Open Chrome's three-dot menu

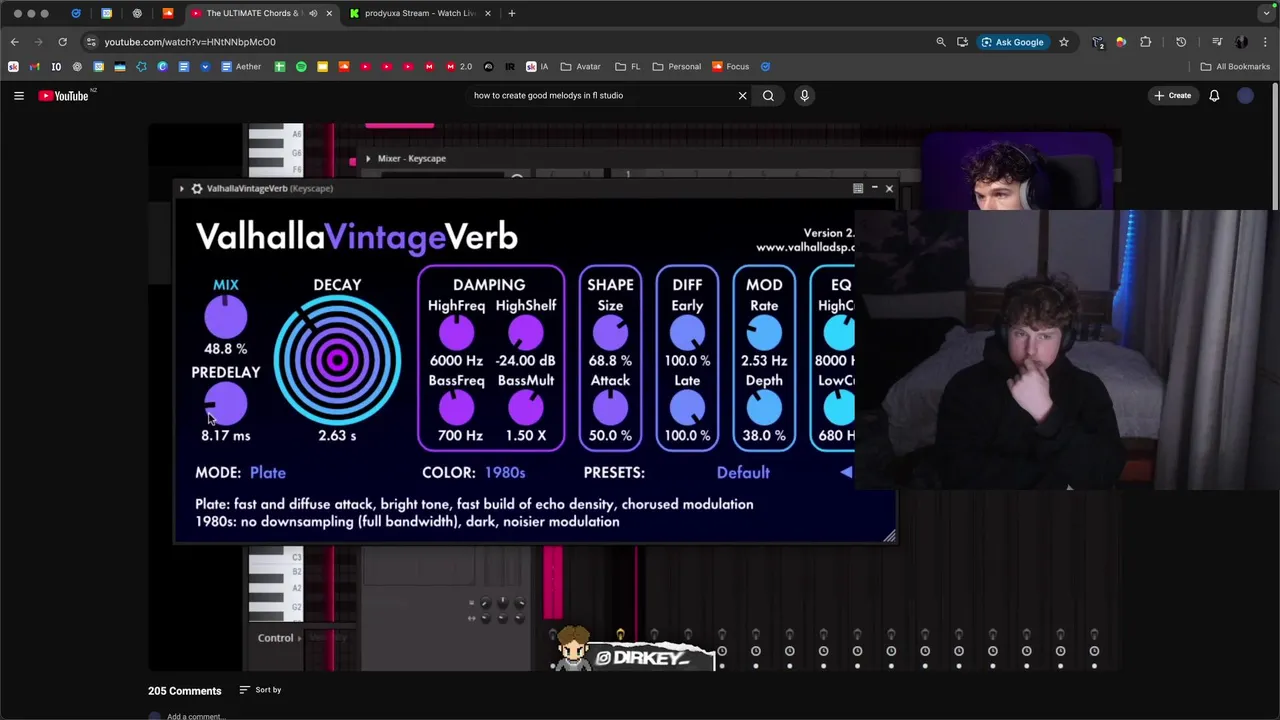pyautogui.click(x=1265, y=42)
